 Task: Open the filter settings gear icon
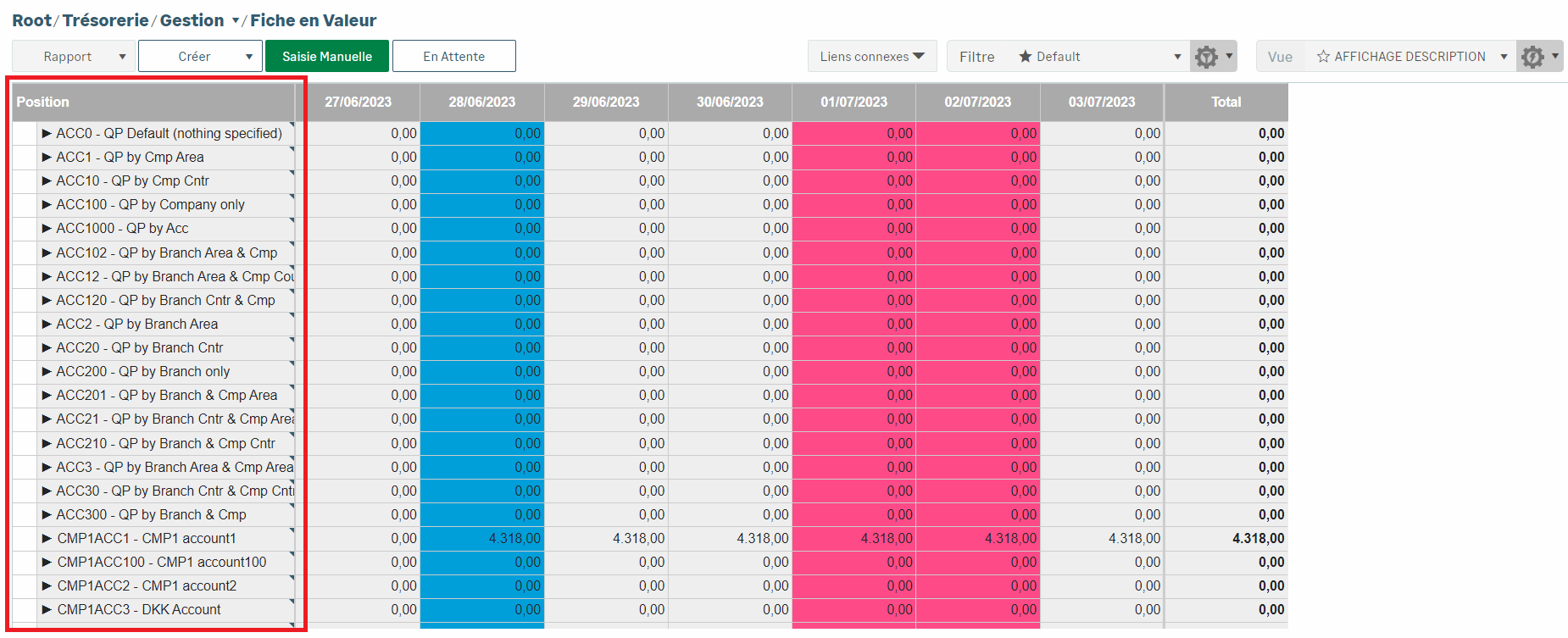(1206, 57)
